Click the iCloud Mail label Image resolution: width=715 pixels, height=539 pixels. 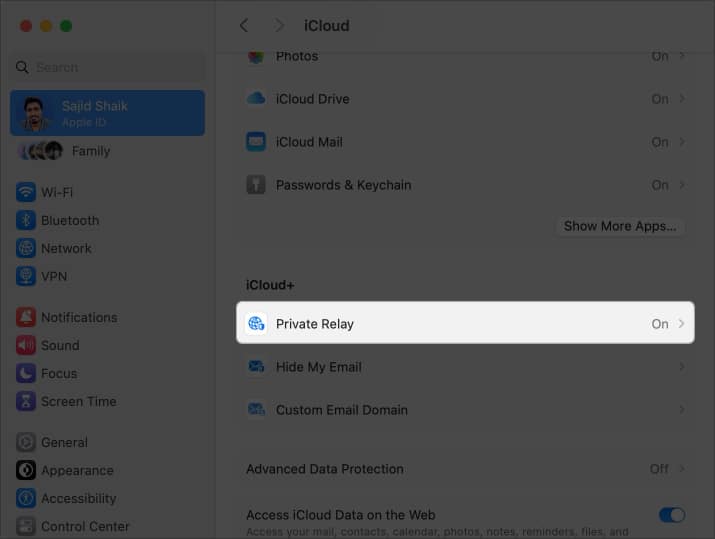[309, 142]
